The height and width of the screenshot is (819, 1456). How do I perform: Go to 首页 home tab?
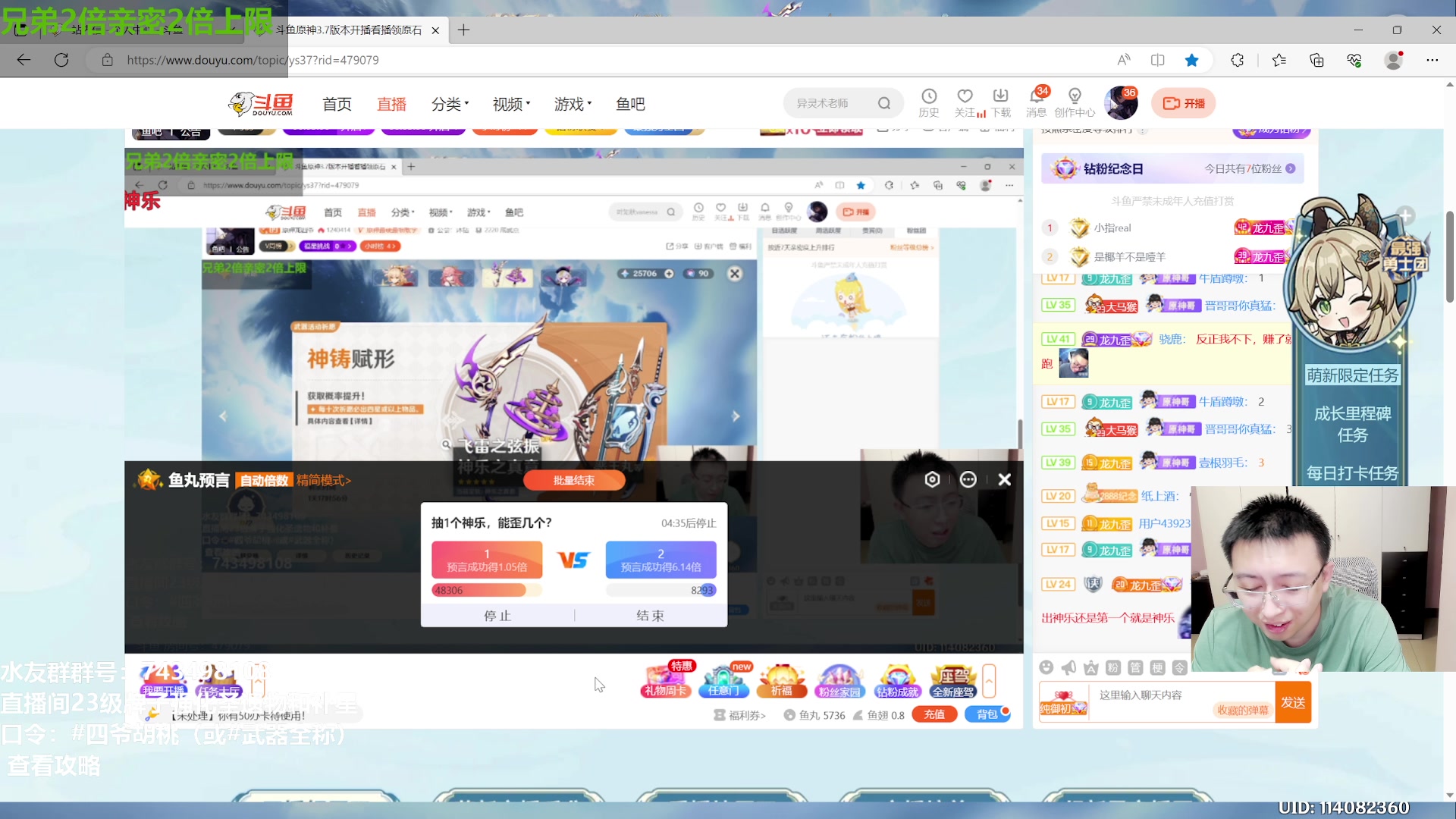pyautogui.click(x=337, y=104)
